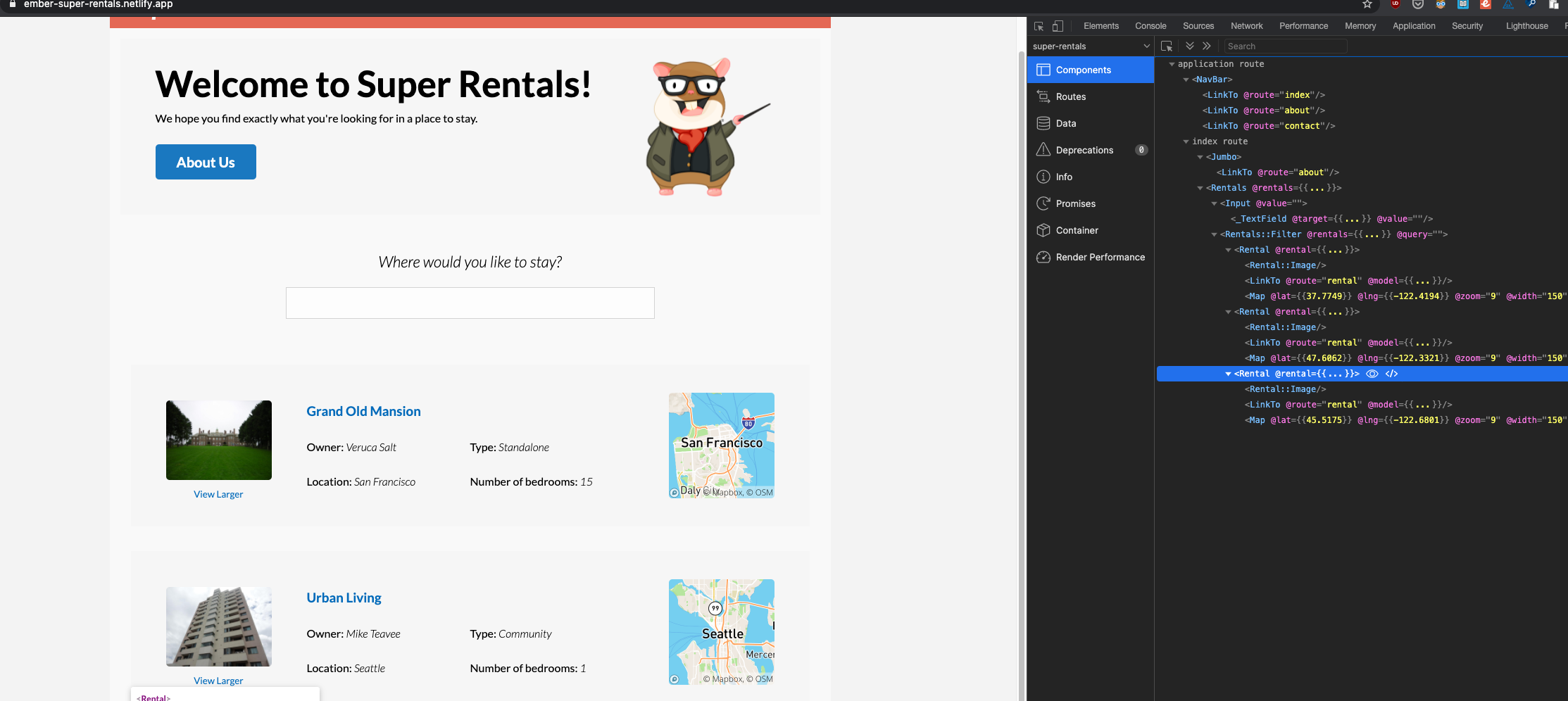This screenshot has height=701, width=1568.
Task: Click the San Francisco map image
Action: (722, 446)
